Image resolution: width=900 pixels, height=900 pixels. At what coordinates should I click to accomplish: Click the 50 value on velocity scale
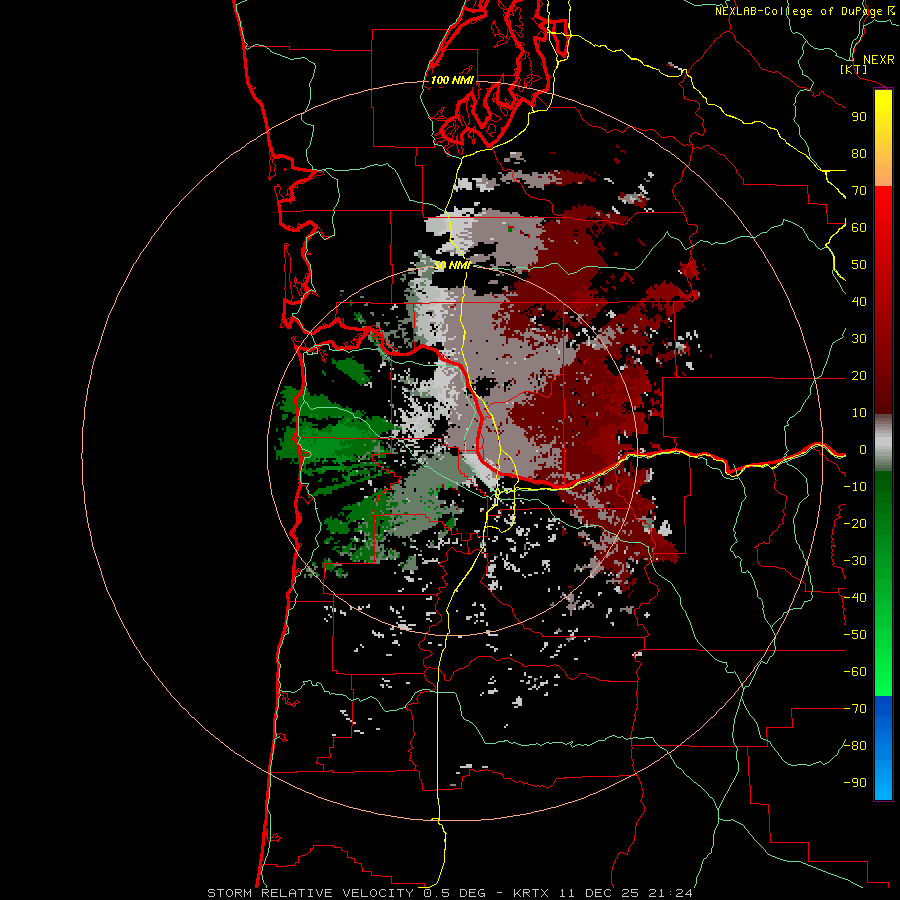click(859, 265)
